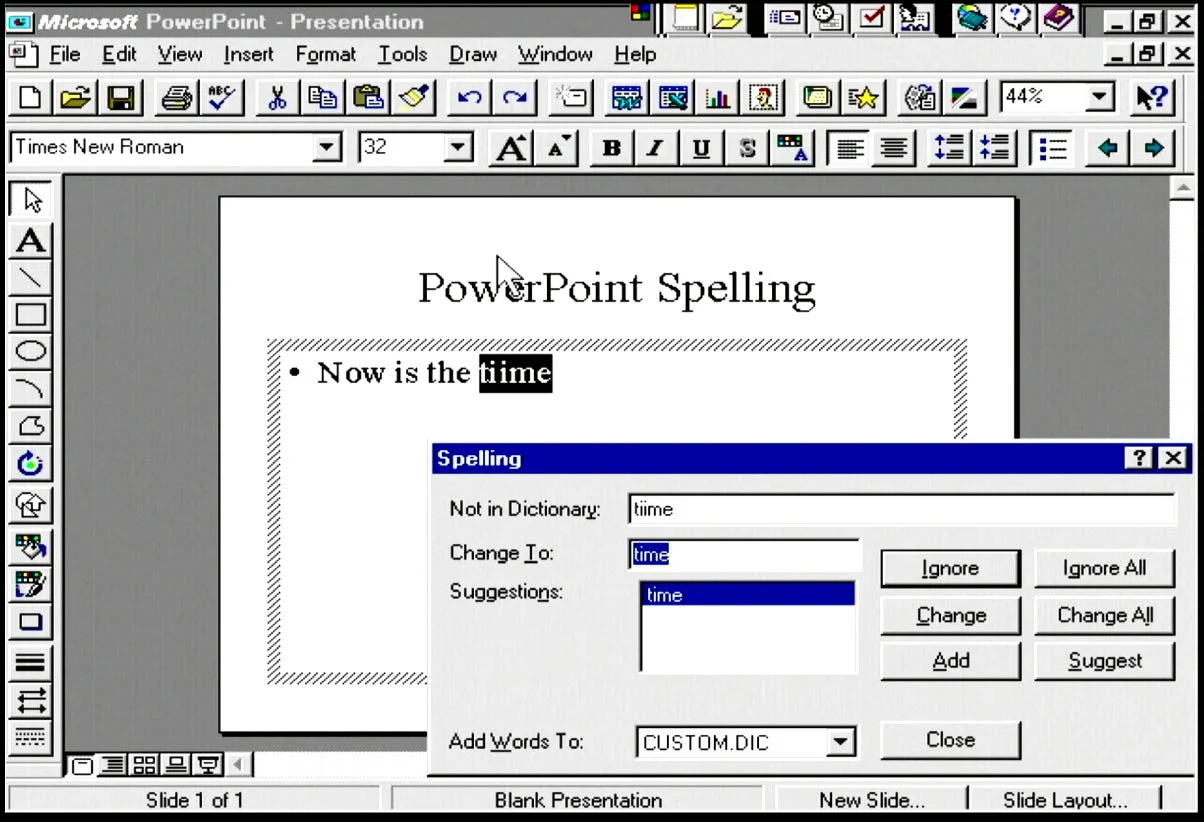
Task: Promote paragraph with left arrow icon
Action: tap(1107, 149)
